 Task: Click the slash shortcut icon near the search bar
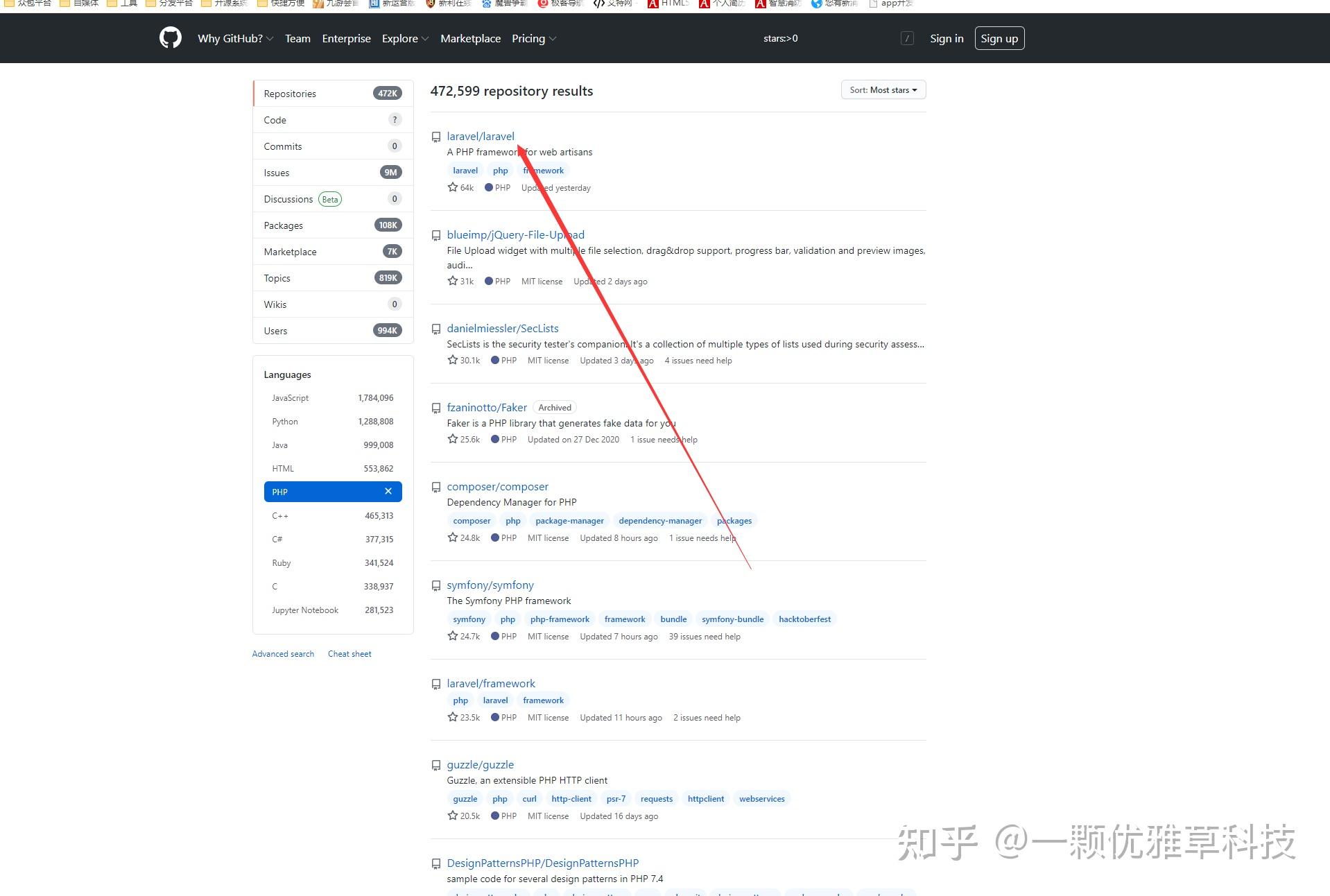coord(908,38)
